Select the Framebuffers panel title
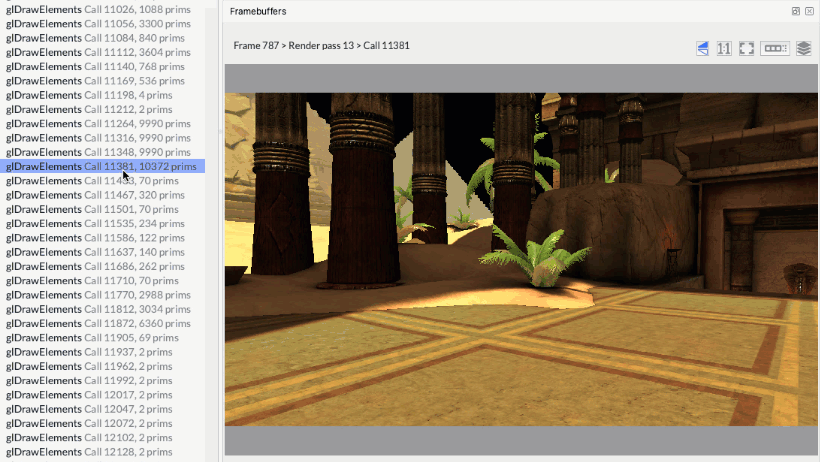820x462 pixels. coord(258,11)
